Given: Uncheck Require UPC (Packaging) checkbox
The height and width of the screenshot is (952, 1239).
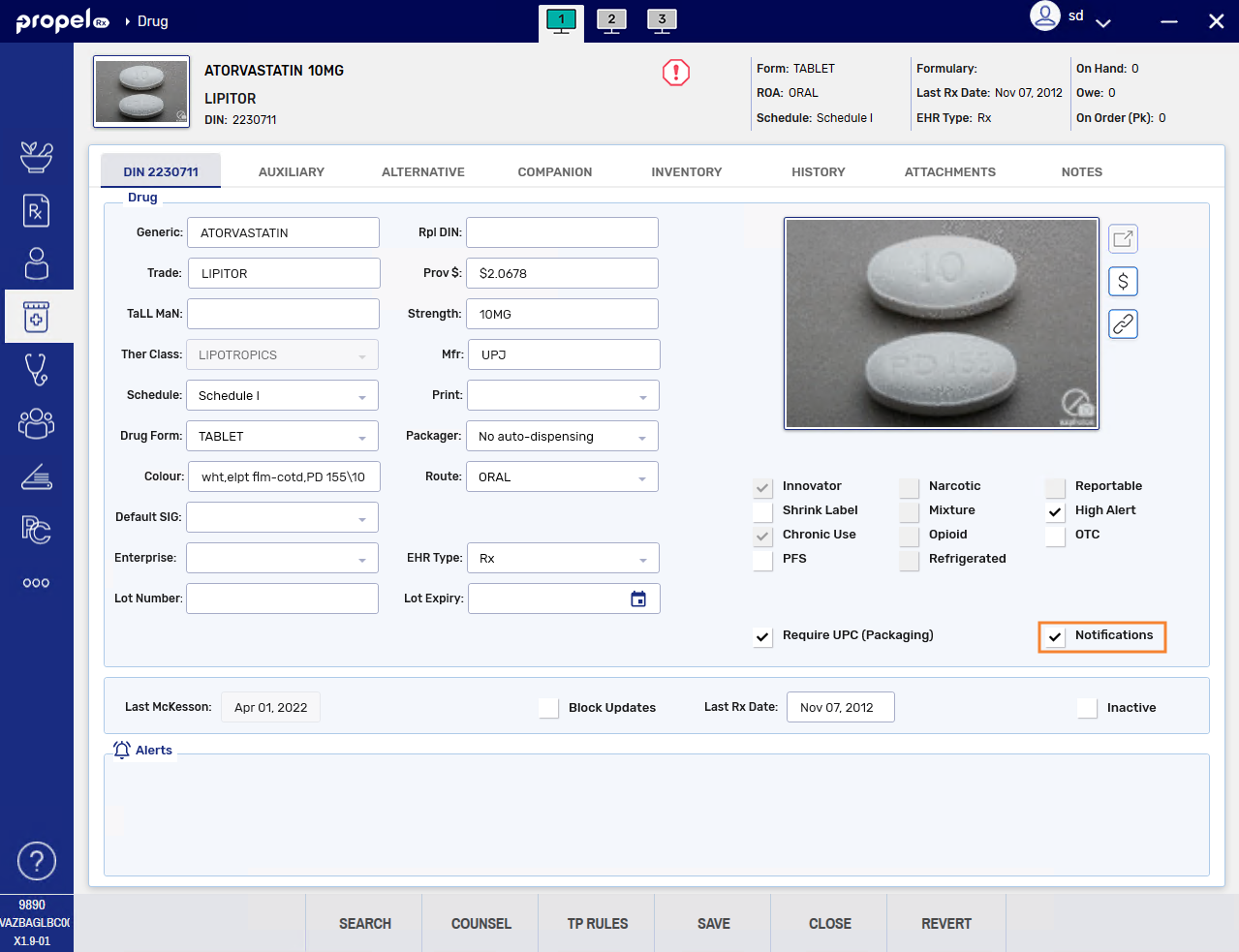Looking at the screenshot, I should coord(763,636).
